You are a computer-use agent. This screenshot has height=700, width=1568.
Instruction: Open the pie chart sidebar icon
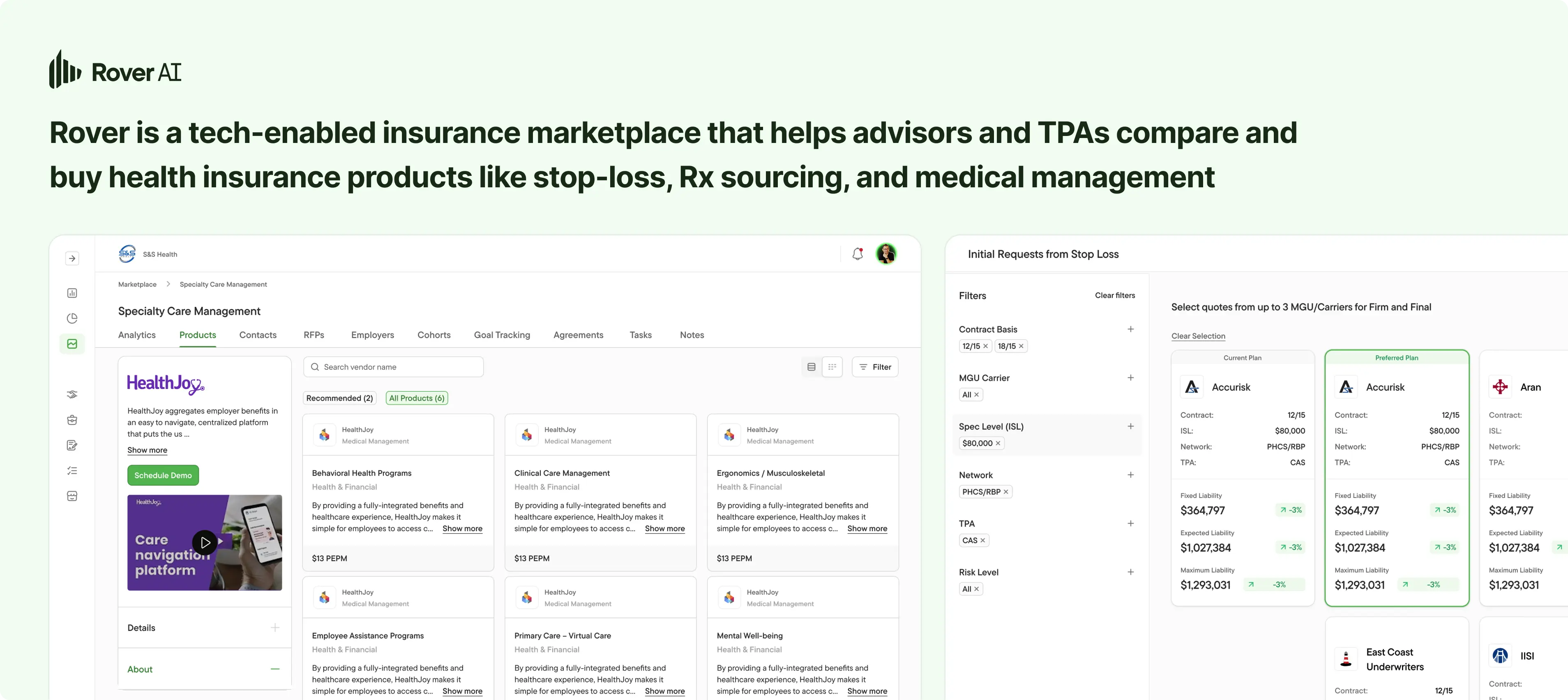(72, 318)
